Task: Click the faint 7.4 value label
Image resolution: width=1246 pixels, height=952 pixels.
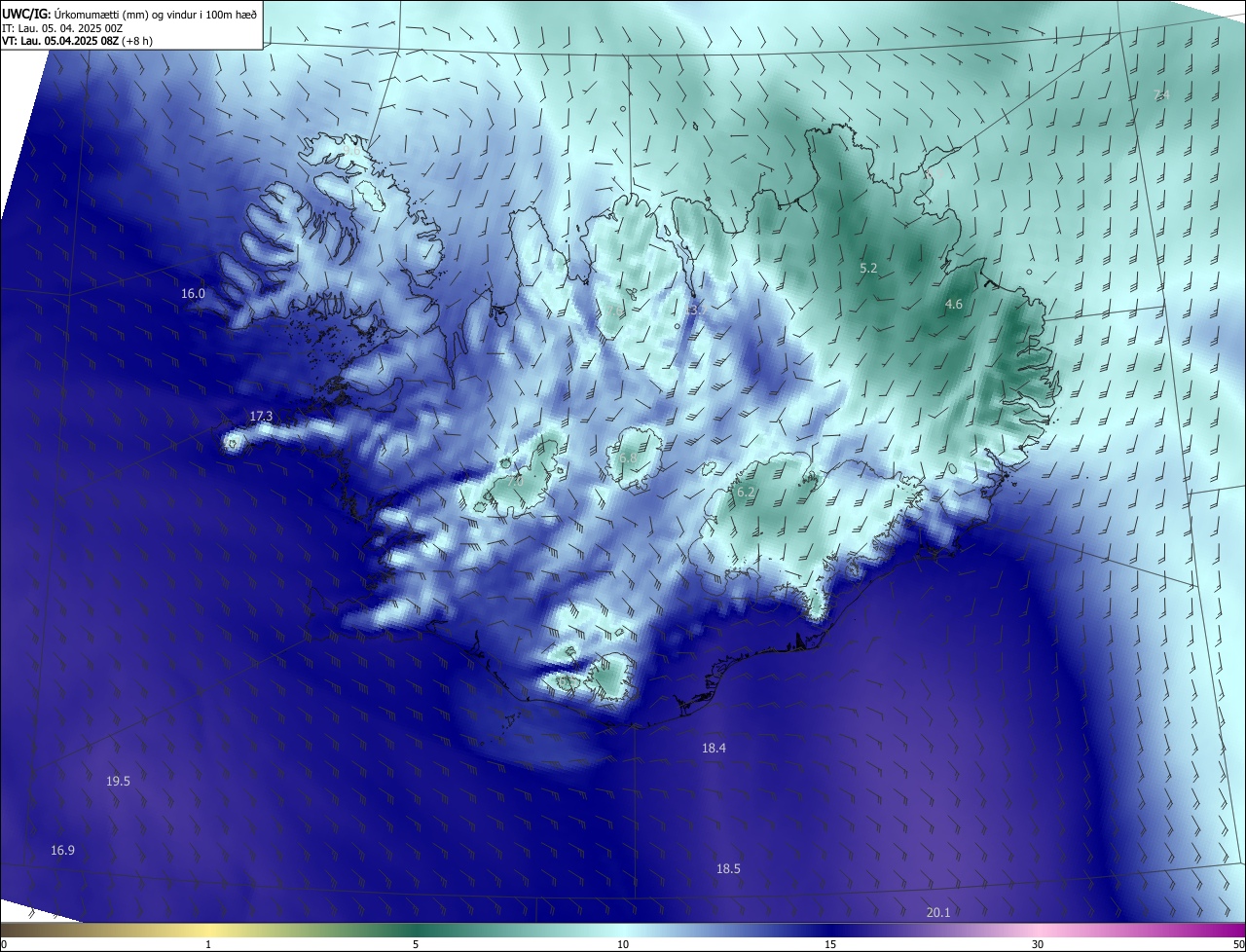Action: [1160, 94]
